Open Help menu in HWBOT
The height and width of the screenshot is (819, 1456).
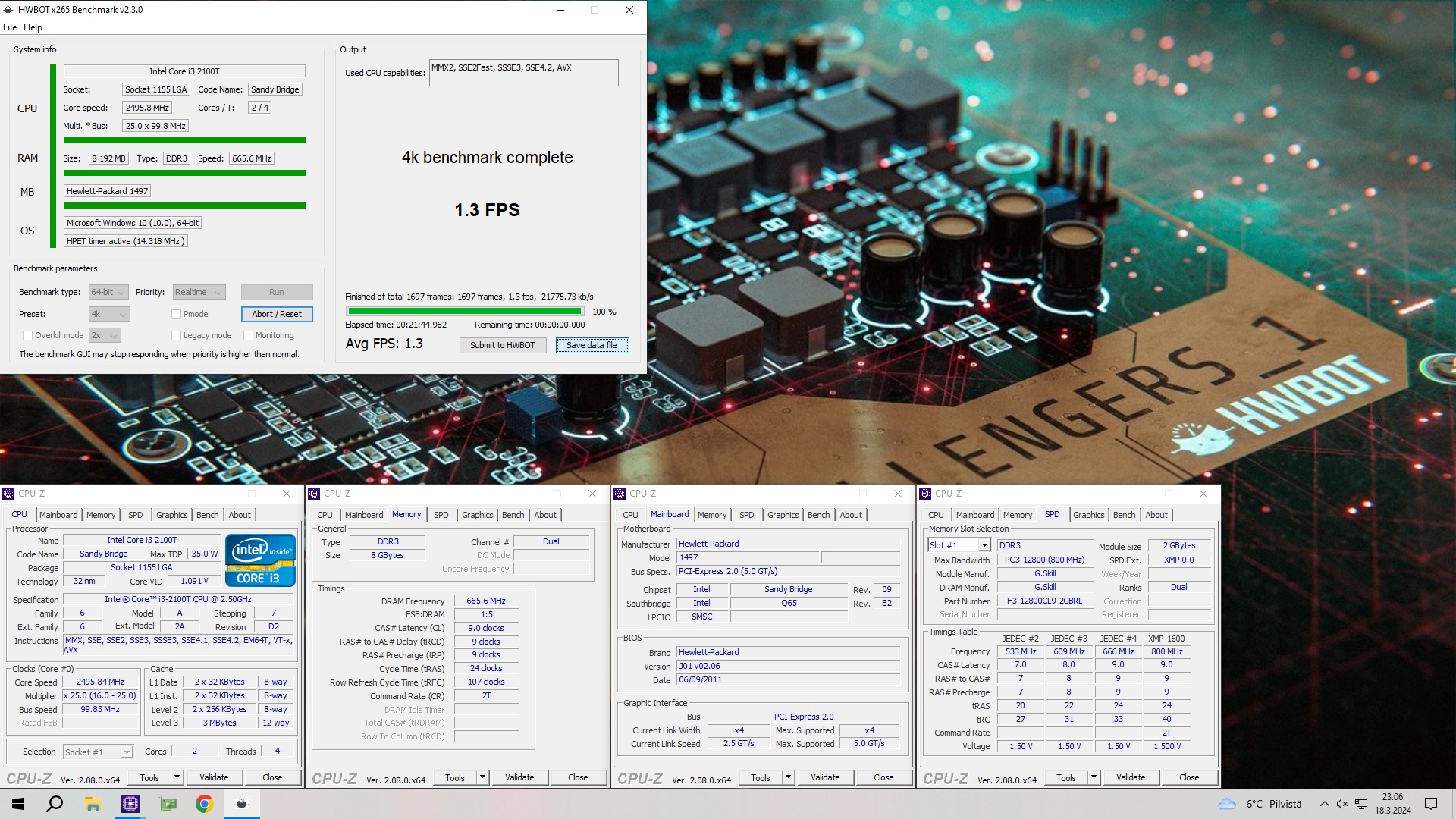33,27
